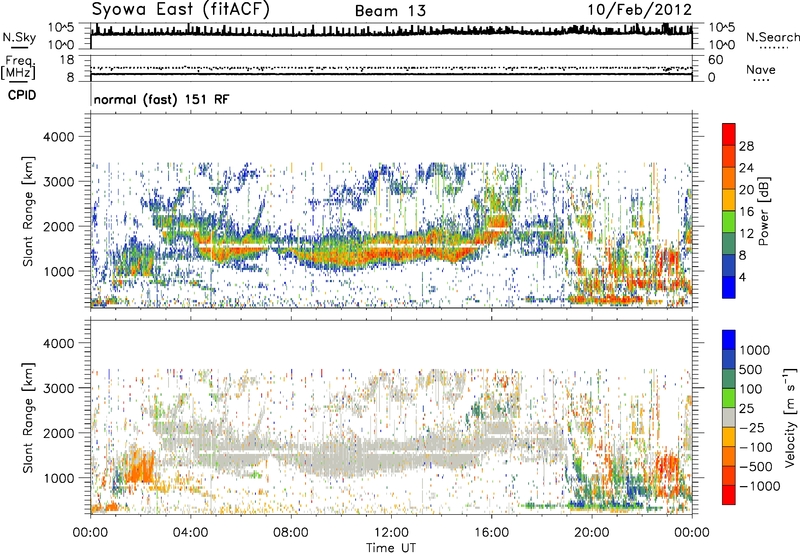Click the date label '10/Feb/2012'

[x=640, y=10]
